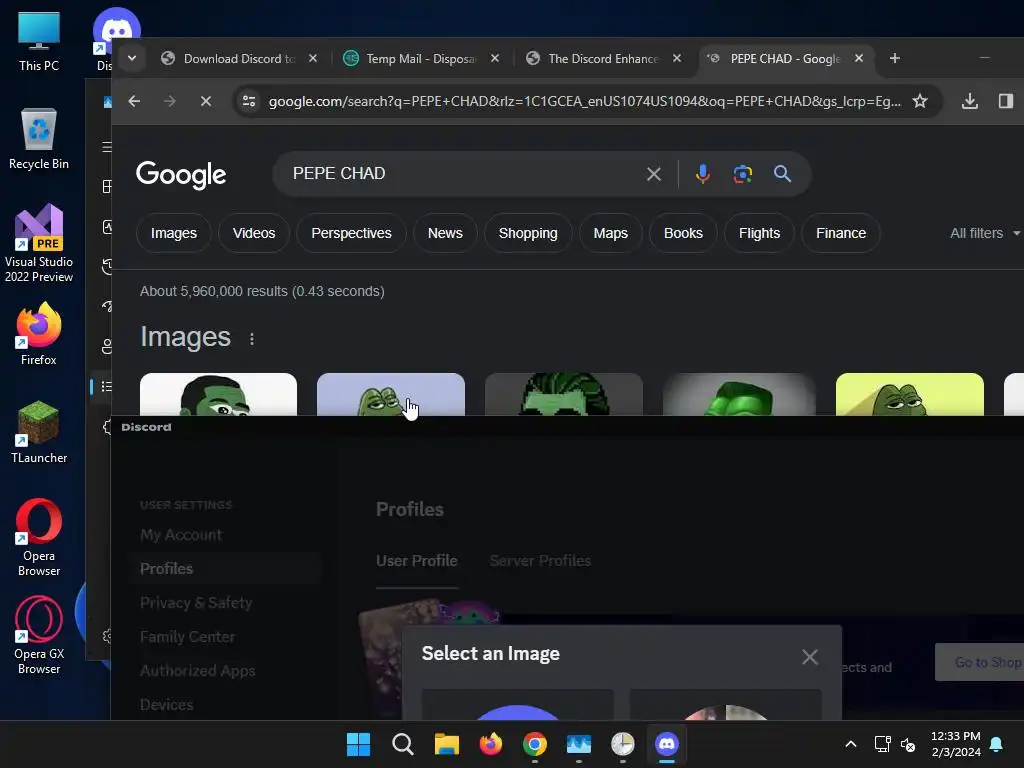
Task: Expand All filters dropdown on Google
Action: pyautogui.click(x=985, y=233)
